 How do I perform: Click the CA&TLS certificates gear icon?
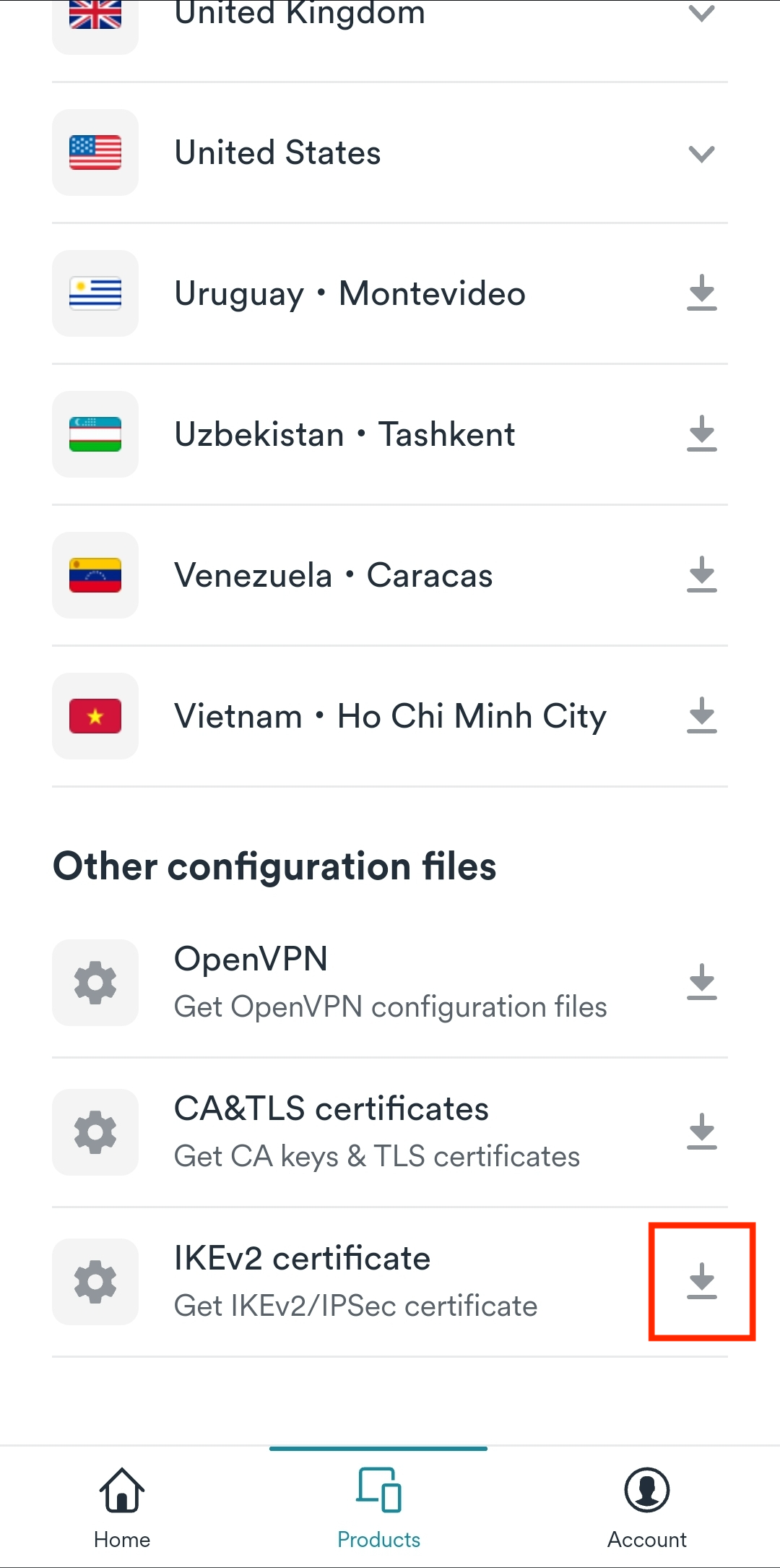tap(95, 1132)
